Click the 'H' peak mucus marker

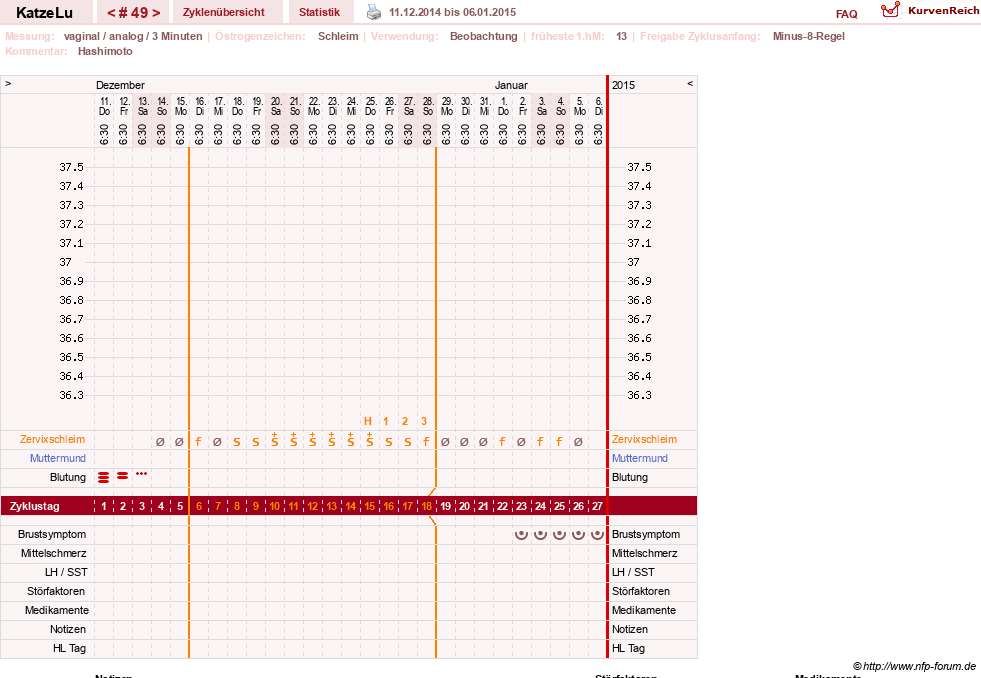[x=368, y=421]
